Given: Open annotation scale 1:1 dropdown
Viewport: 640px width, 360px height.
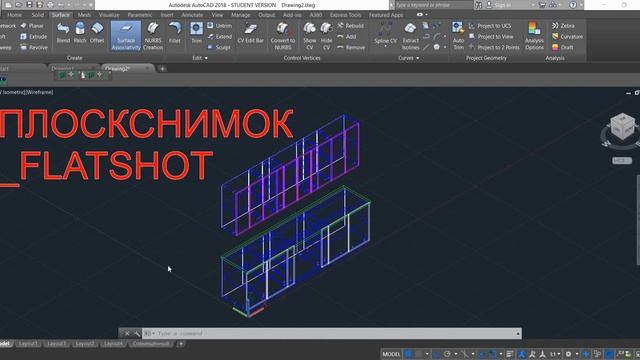Looking at the screenshot, I should tap(555, 354).
